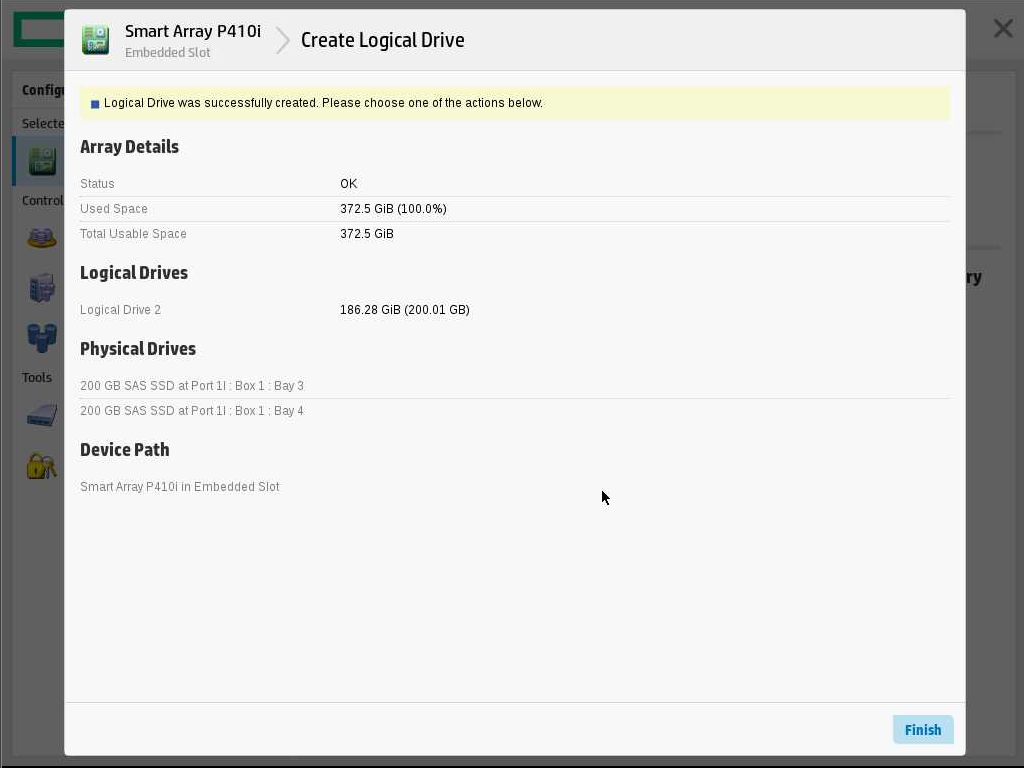Select the green controller board icon in the sidebar
Image resolution: width=1024 pixels, height=768 pixels.
click(42, 161)
